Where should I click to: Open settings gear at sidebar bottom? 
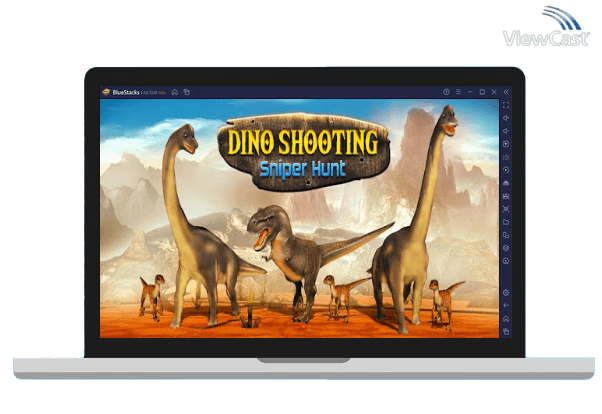tap(506, 293)
